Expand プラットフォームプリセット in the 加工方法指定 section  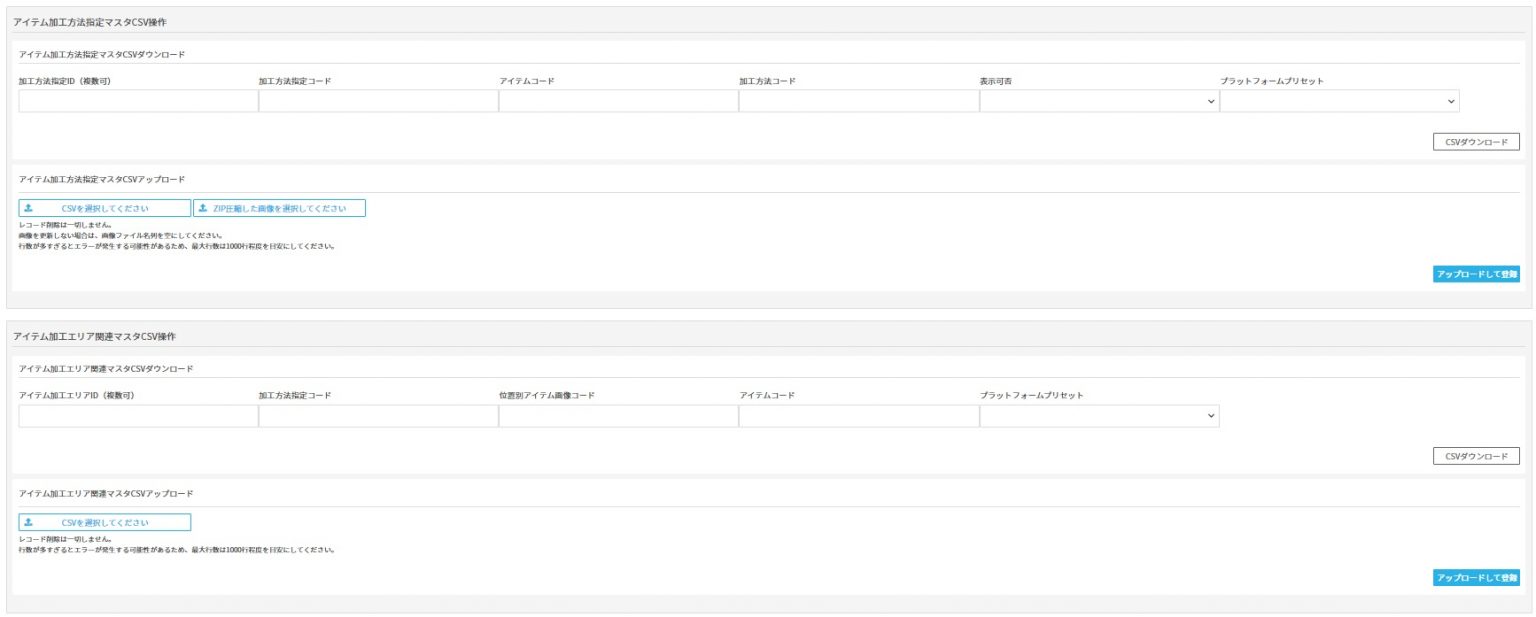pos(1338,101)
